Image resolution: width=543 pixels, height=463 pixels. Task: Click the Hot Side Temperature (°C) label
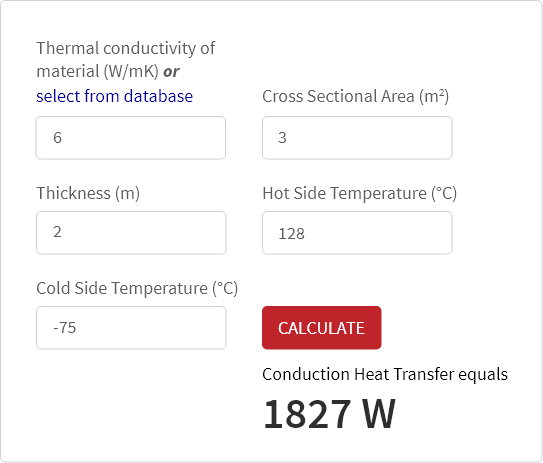(x=360, y=193)
